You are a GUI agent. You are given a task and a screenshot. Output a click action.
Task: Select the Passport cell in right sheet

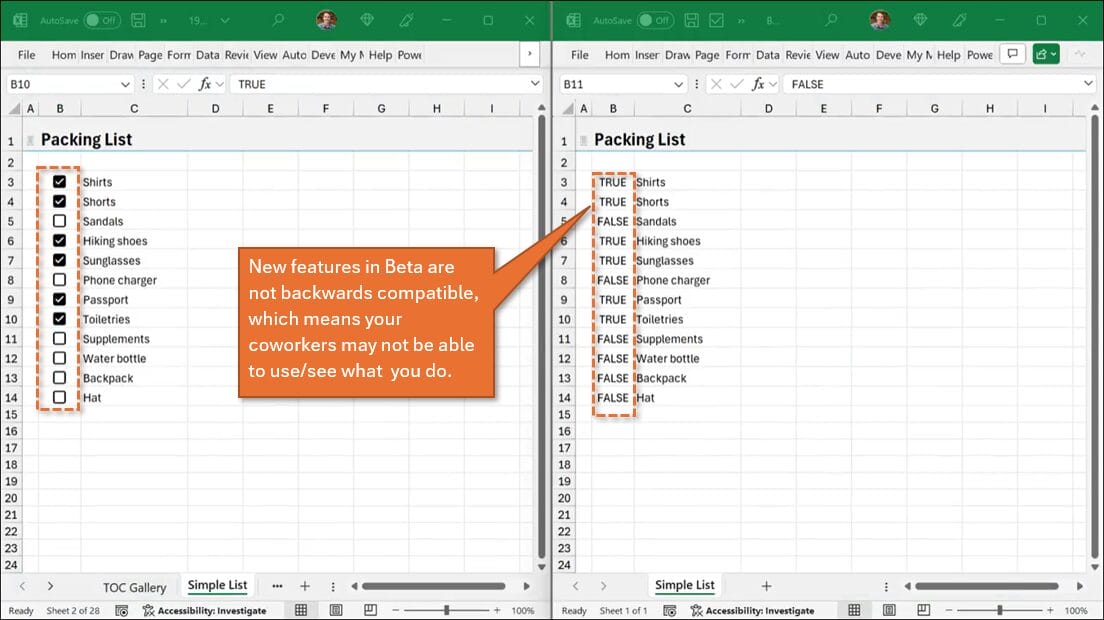(659, 300)
